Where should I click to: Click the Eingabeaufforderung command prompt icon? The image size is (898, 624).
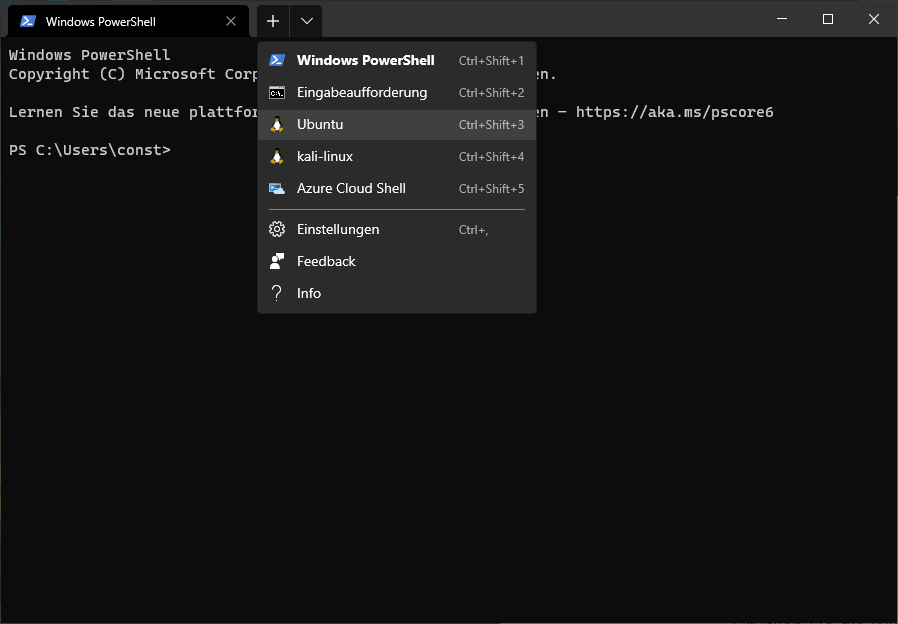tap(277, 92)
